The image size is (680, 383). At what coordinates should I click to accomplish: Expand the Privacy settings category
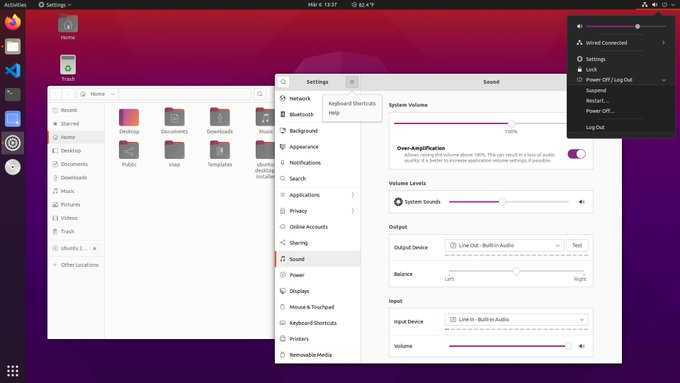(x=317, y=211)
